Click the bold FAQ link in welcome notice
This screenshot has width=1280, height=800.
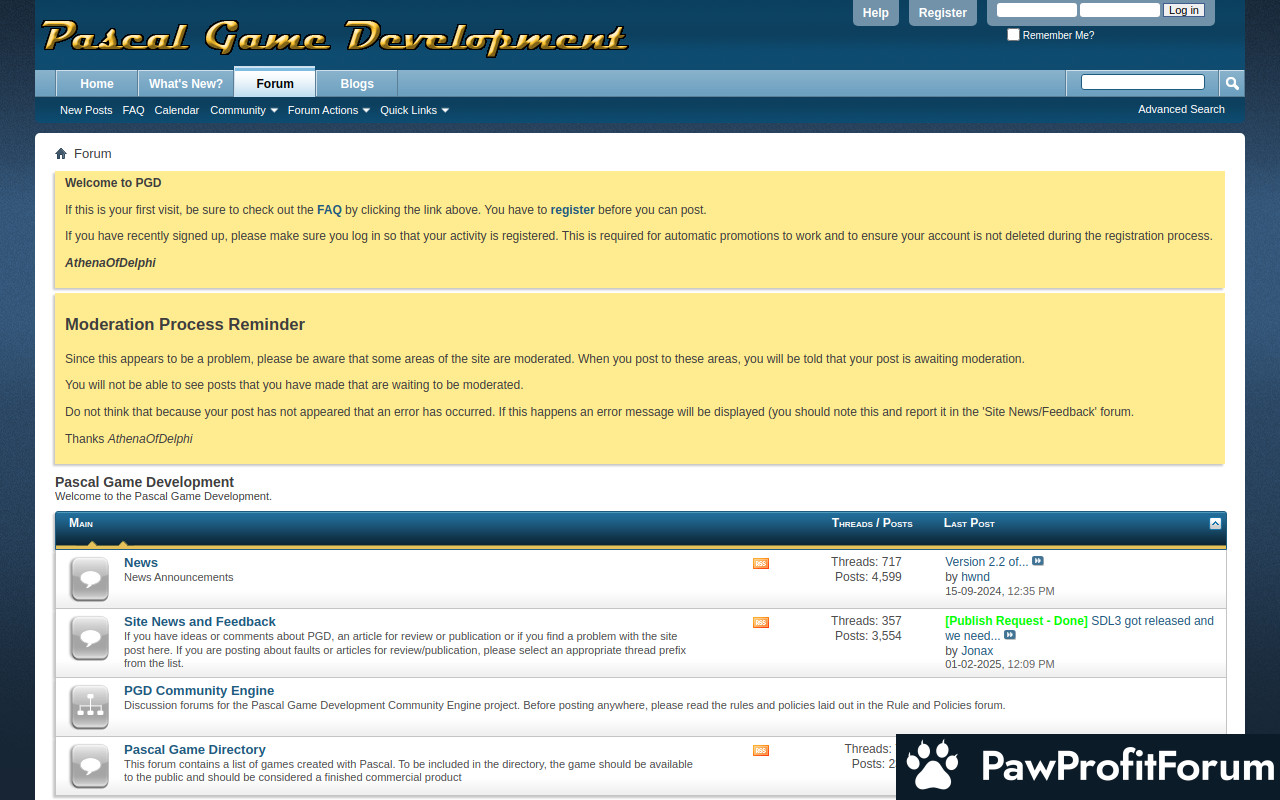click(329, 210)
